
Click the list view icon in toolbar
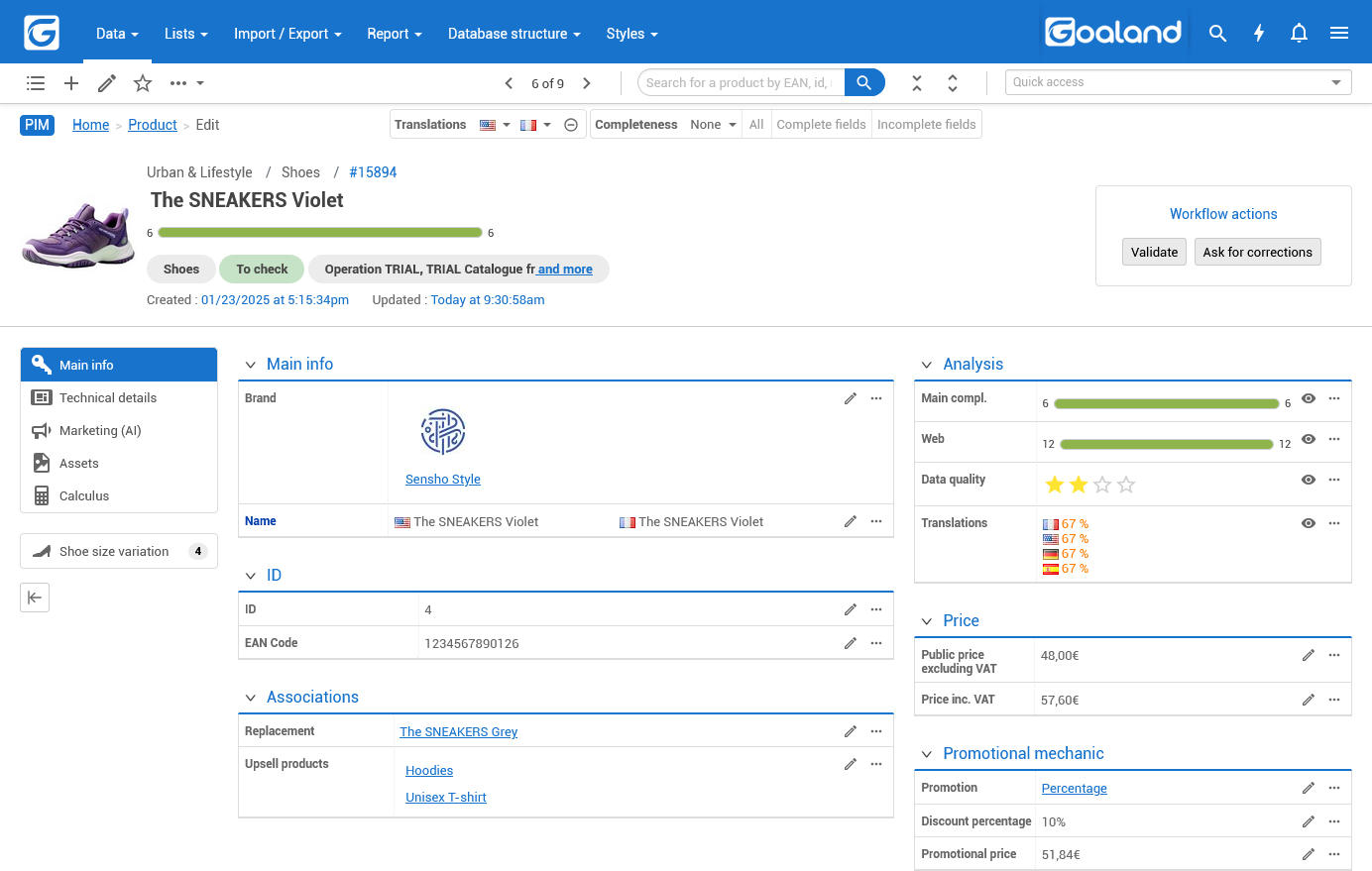pos(36,83)
